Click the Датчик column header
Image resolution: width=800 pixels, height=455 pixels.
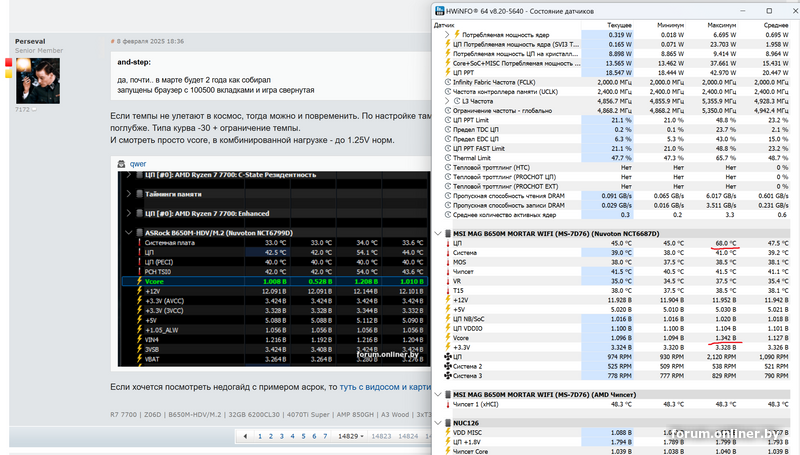tap(444, 25)
